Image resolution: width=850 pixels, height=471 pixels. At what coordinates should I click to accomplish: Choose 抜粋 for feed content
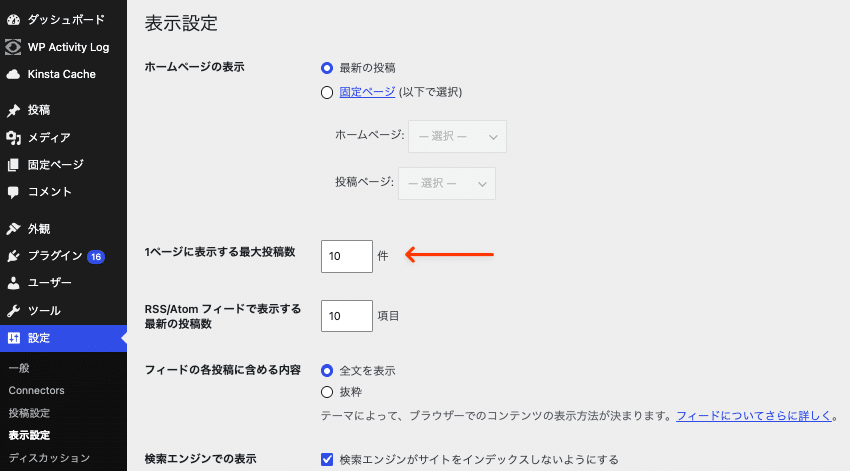click(x=327, y=392)
